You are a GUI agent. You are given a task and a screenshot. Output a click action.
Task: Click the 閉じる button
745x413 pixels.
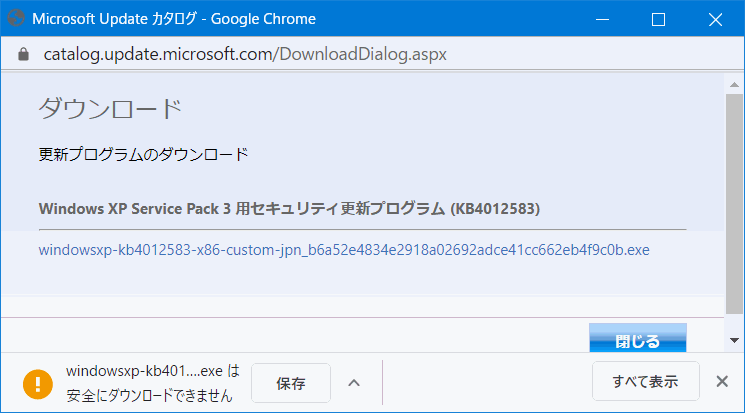[638, 338]
